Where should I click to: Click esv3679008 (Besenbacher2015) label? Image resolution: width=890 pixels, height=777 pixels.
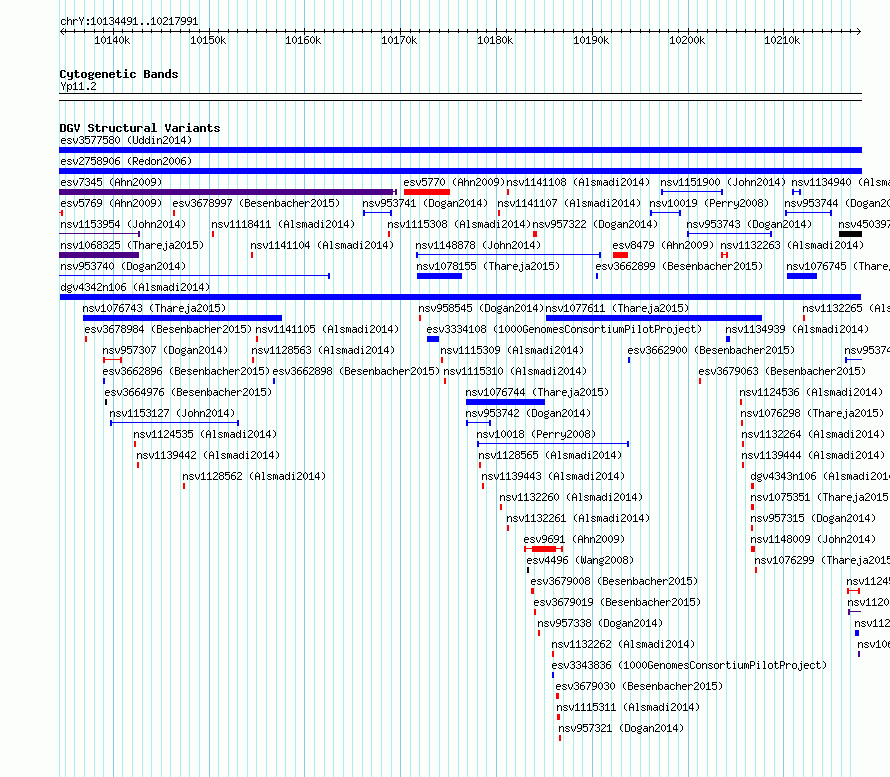pos(614,581)
